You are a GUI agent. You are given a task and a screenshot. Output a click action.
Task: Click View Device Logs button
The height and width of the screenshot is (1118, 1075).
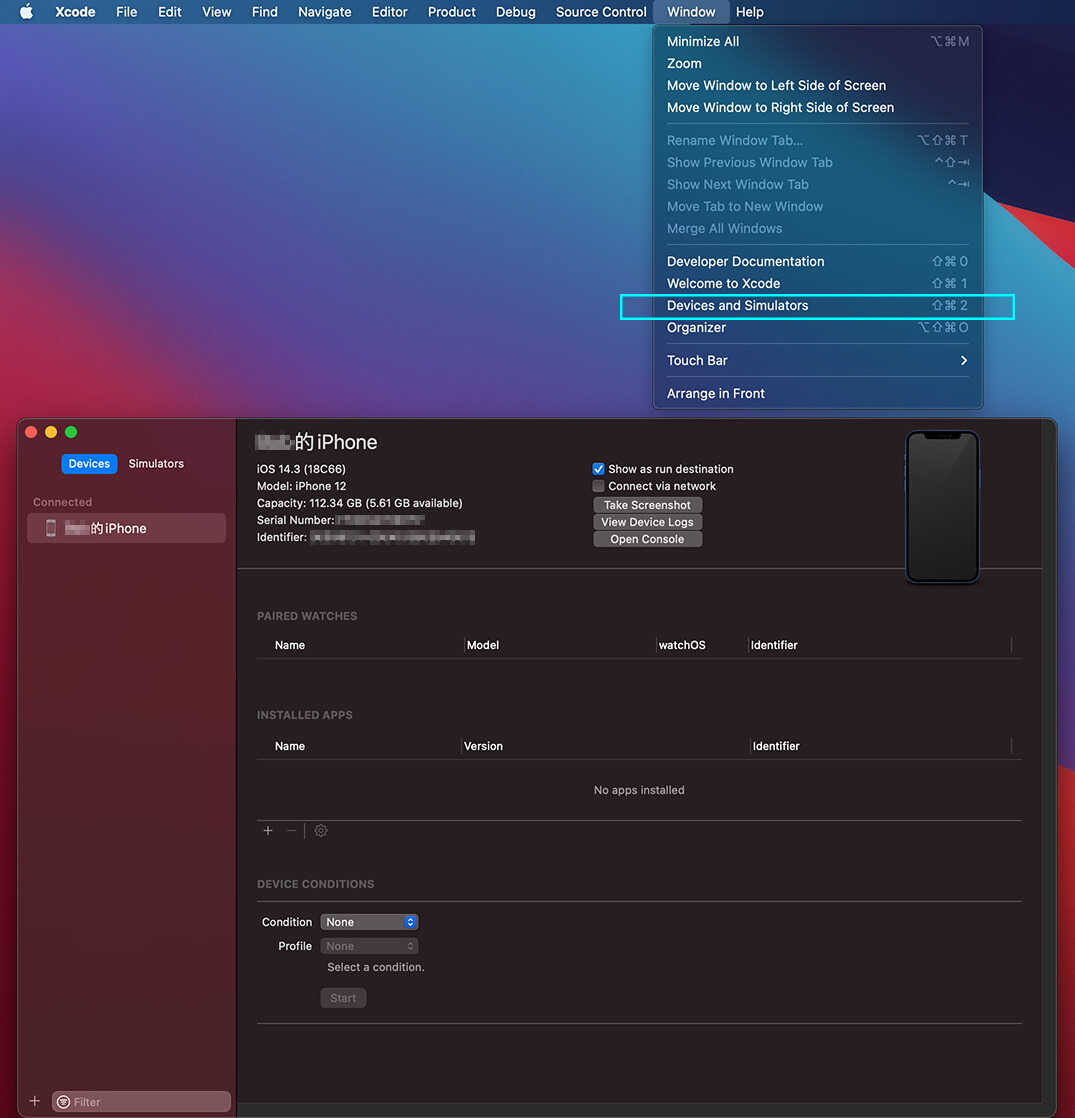tap(647, 522)
